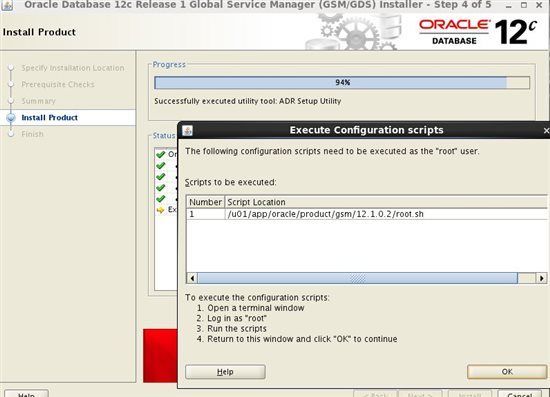
Task: Click the right arrow of horizontal scrollbar
Action: tap(542, 278)
